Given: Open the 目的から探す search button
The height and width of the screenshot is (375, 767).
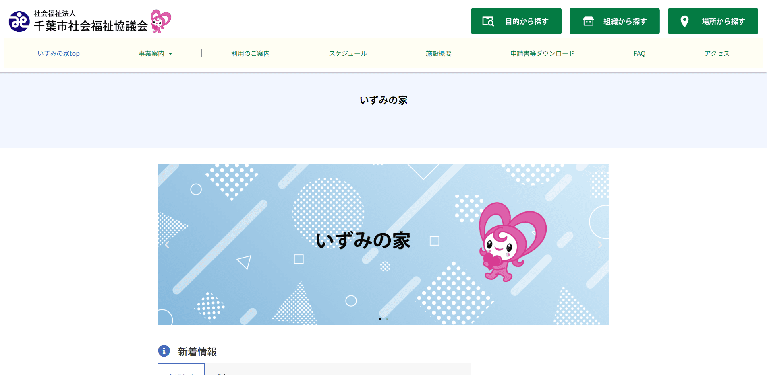Looking at the screenshot, I should pyautogui.click(x=516, y=21).
